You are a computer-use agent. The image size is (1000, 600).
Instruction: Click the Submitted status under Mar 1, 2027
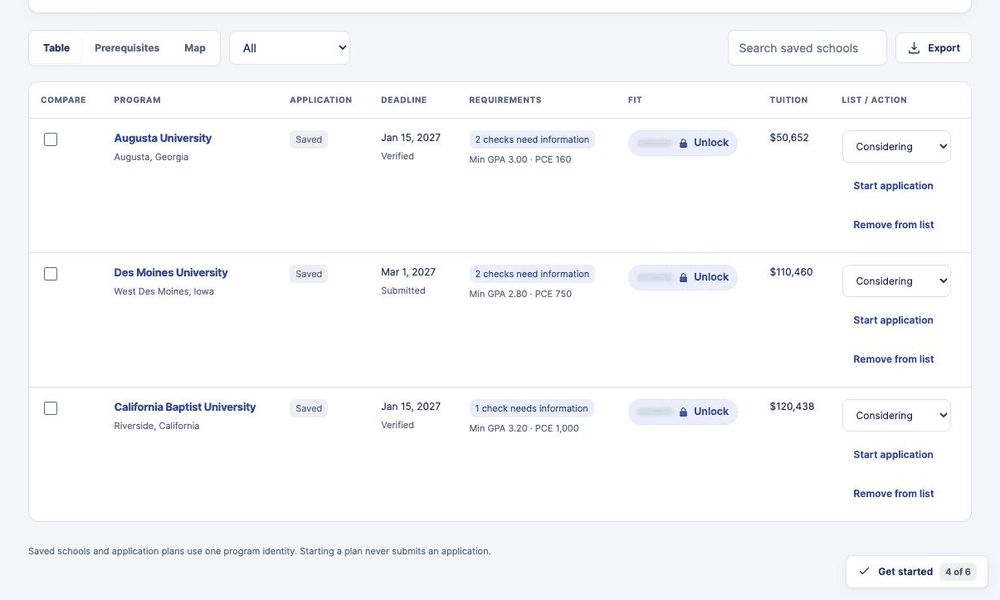tap(403, 291)
